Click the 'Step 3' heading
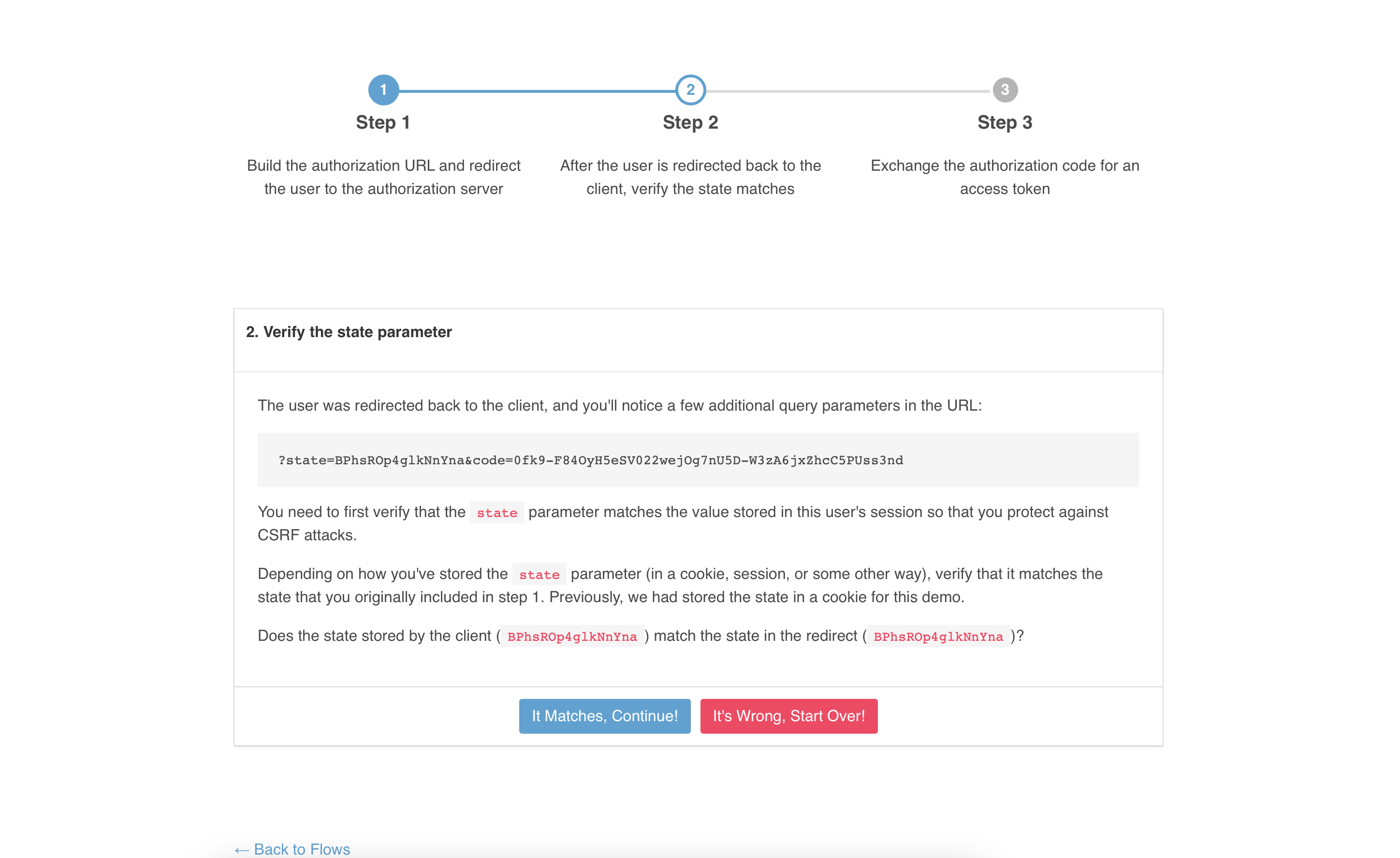 pos(1005,122)
